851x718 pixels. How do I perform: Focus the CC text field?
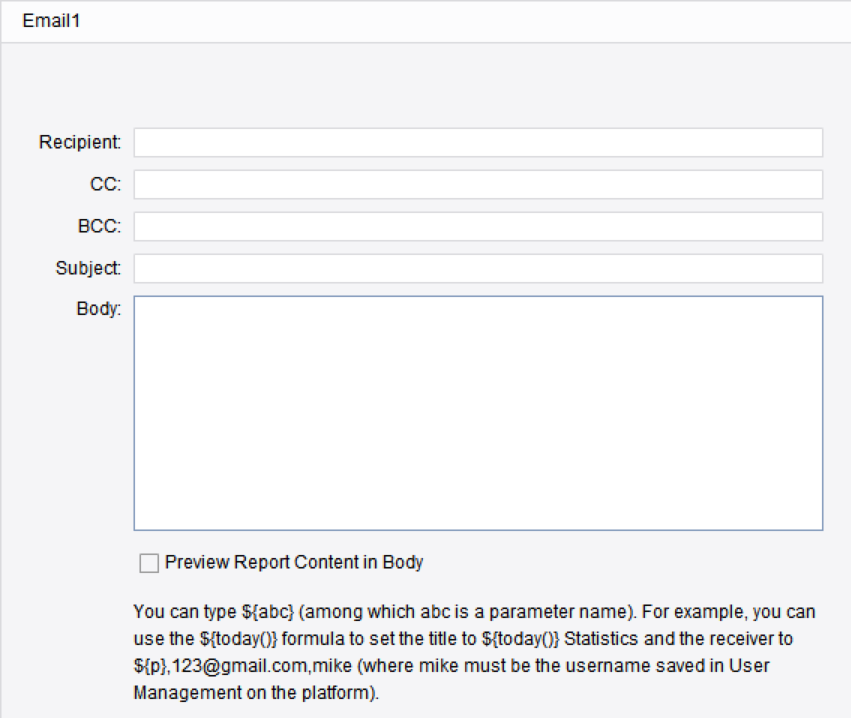(478, 185)
